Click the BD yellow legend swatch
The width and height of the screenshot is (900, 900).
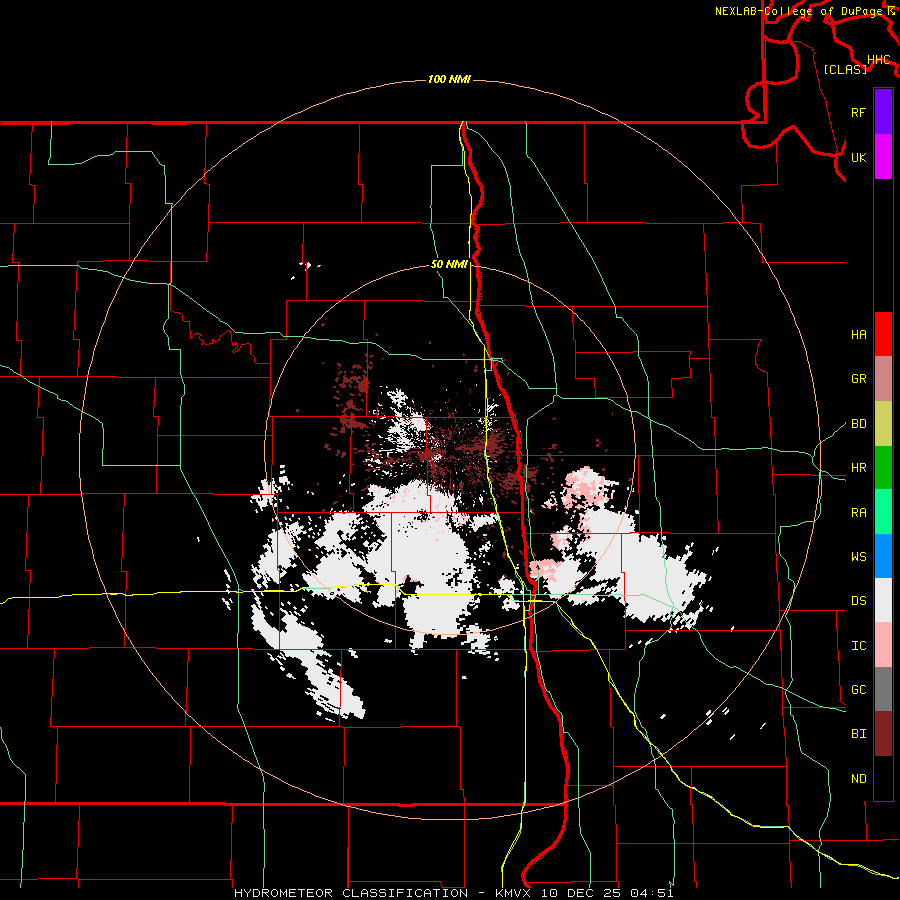point(883,423)
